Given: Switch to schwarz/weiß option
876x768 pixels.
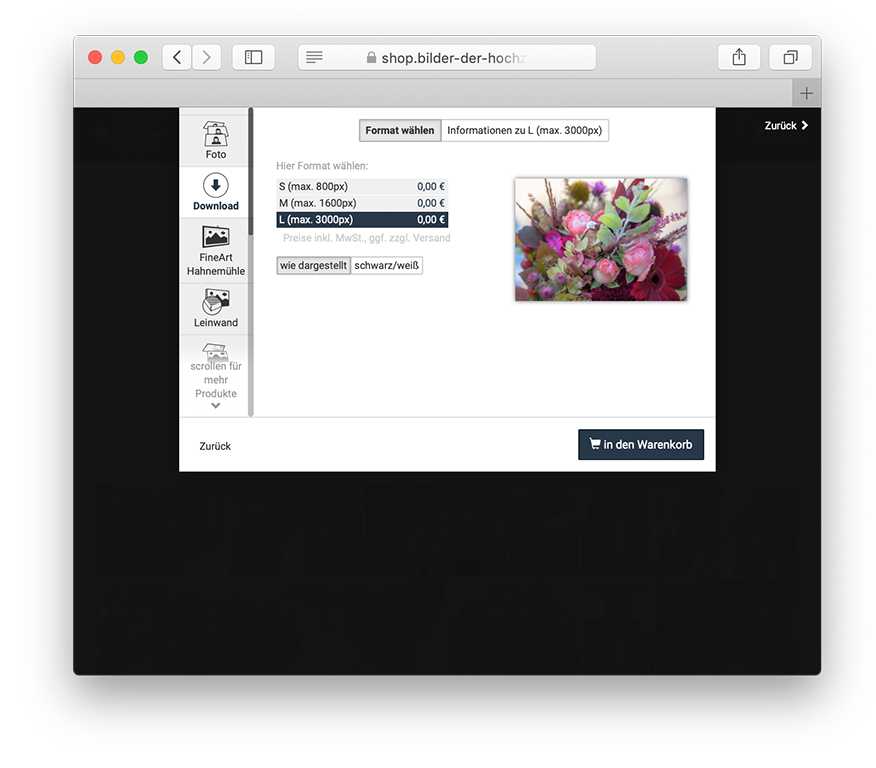Looking at the screenshot, I should pyautogui.click(x=387, y=265).
